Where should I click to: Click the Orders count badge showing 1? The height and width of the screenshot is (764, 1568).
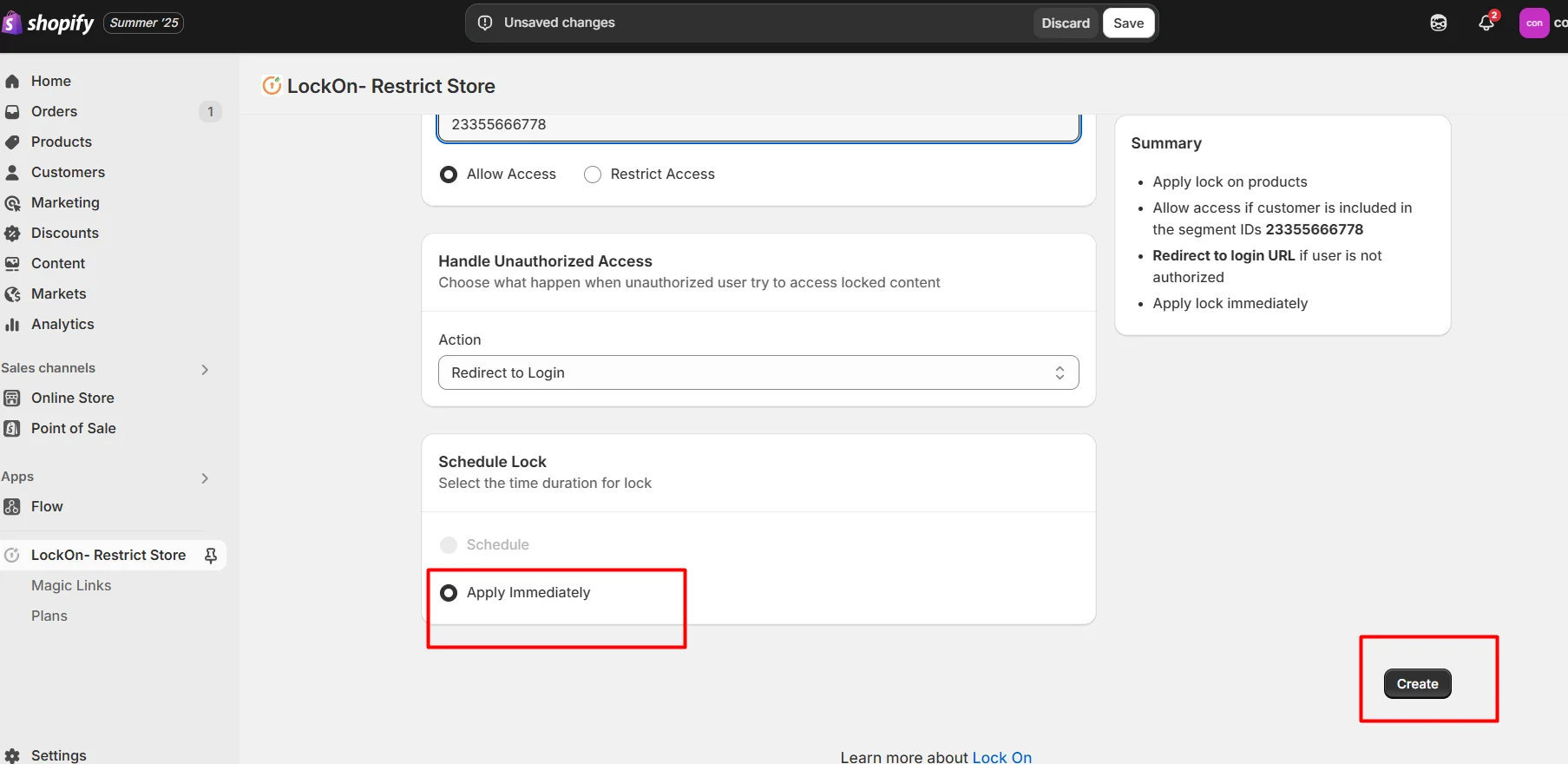pos(210,112)
